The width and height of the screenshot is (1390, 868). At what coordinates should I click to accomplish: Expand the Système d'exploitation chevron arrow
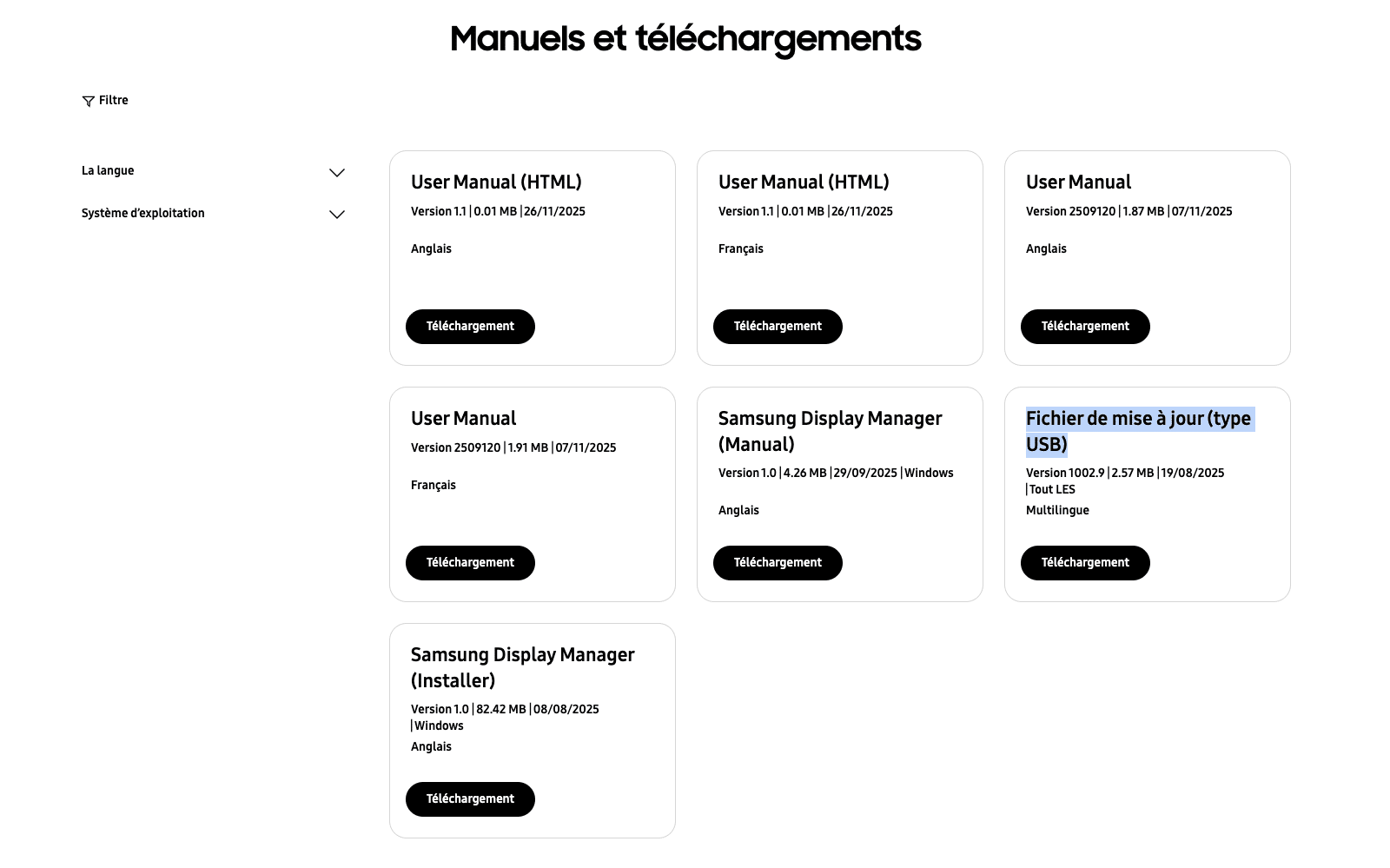[337, 215]
